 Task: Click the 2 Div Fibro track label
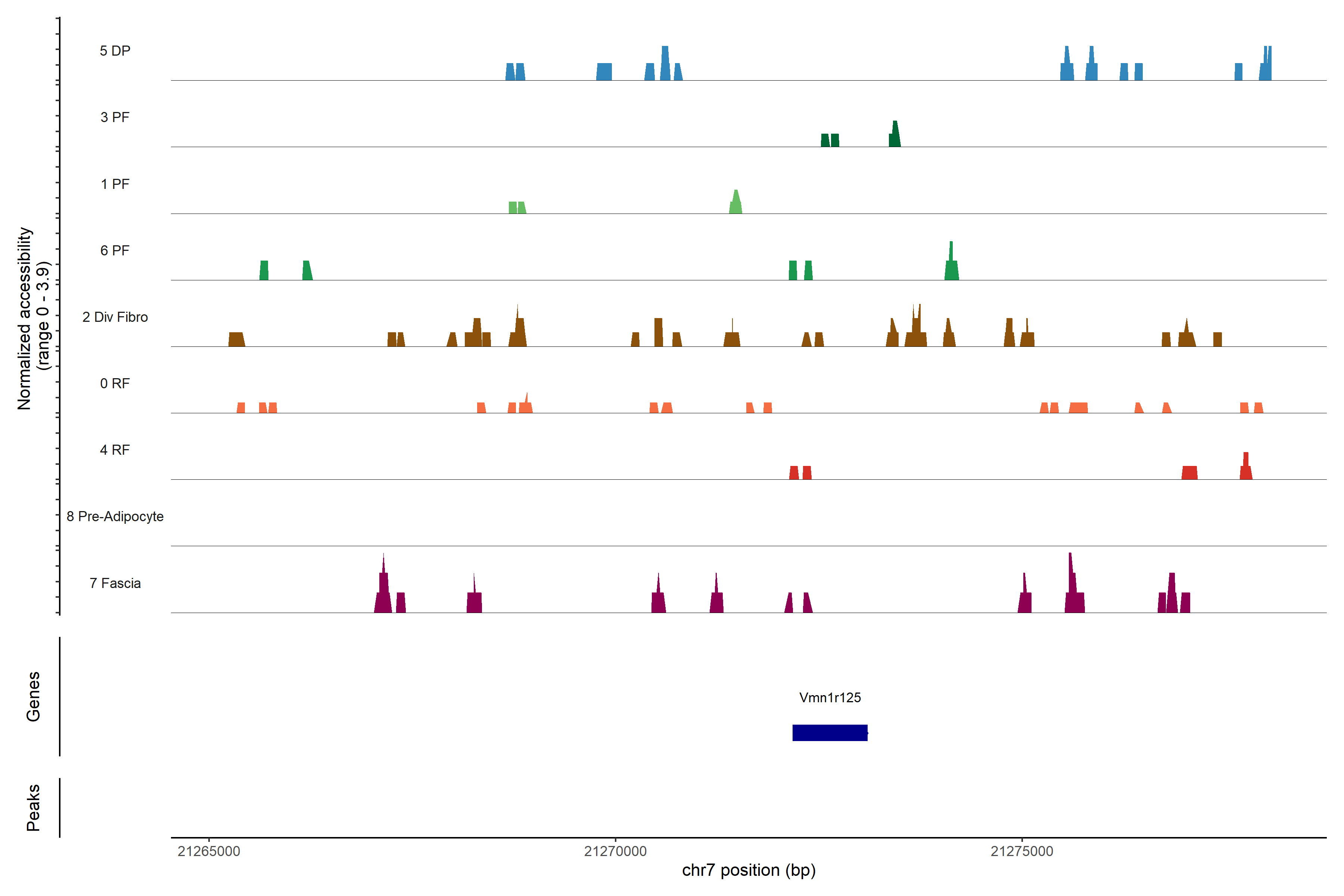pos(115,317)
